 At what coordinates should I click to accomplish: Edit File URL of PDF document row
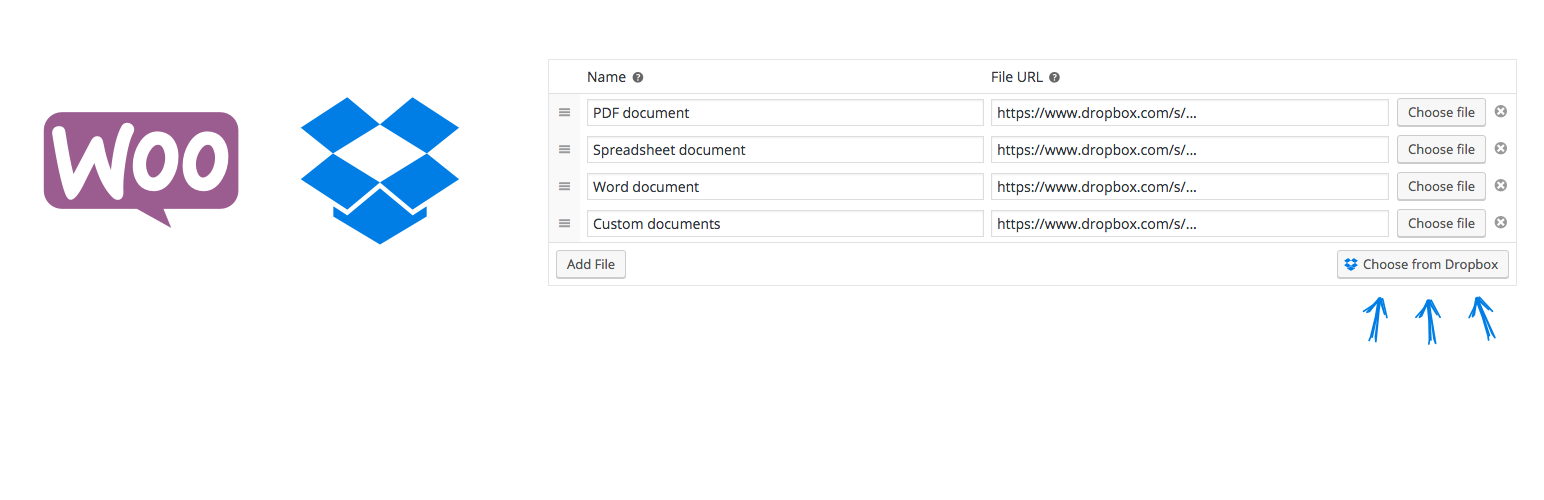(1190, 112)
